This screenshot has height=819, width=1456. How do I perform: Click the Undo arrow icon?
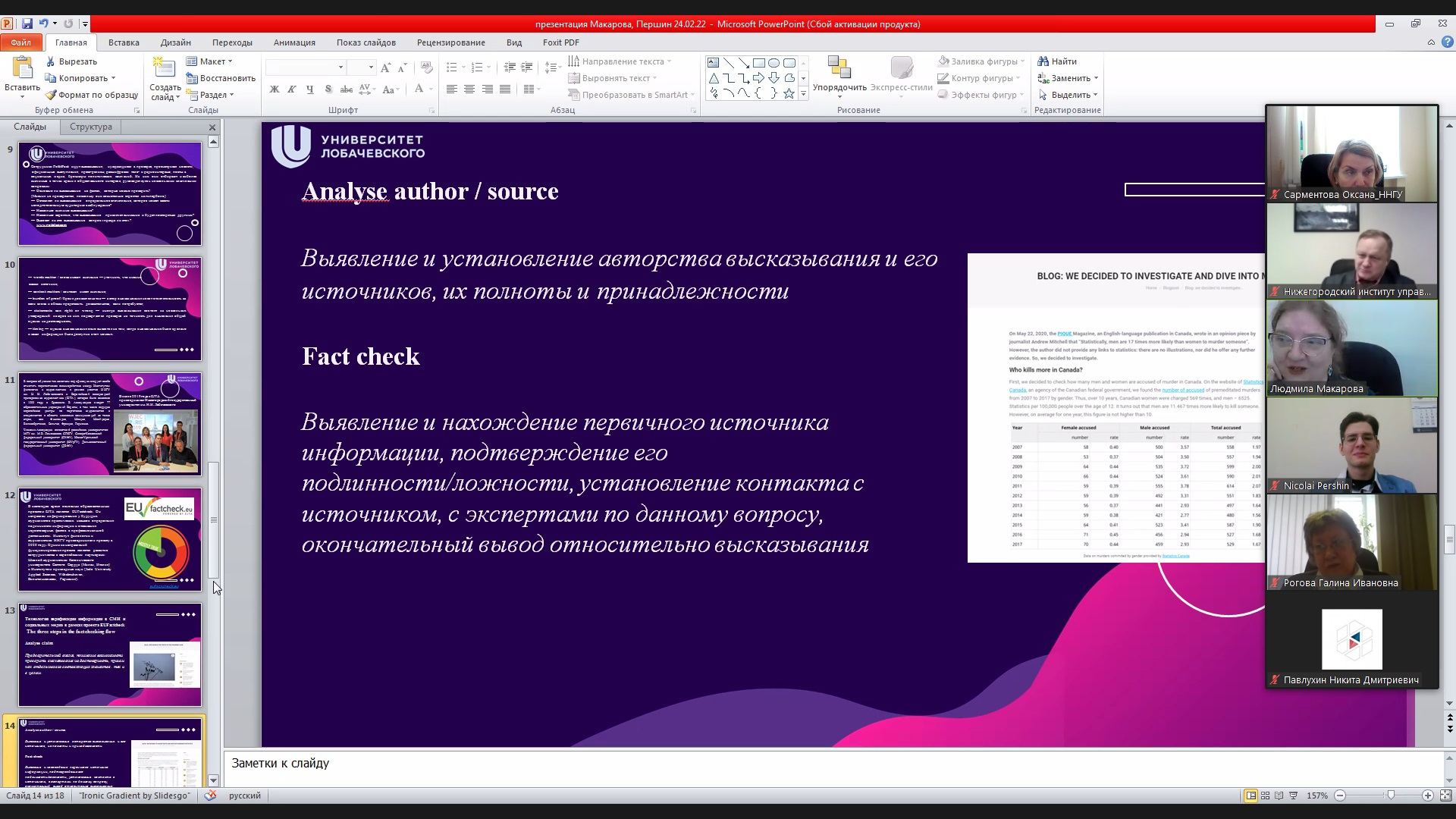point(44,24)
